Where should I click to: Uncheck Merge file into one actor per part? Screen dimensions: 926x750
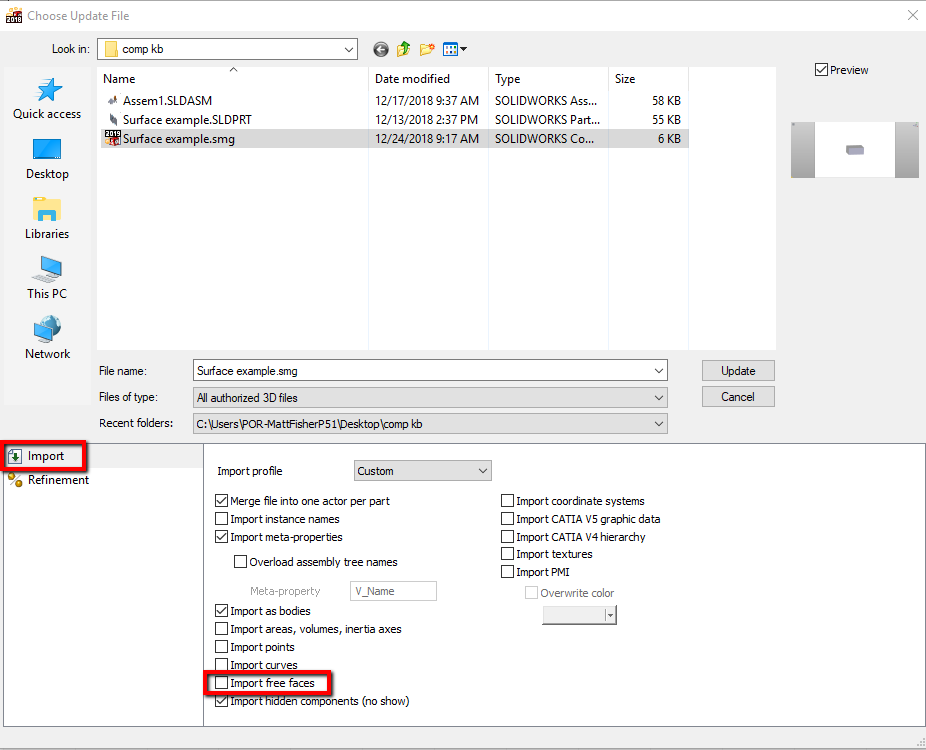click(x=221, y=501)
